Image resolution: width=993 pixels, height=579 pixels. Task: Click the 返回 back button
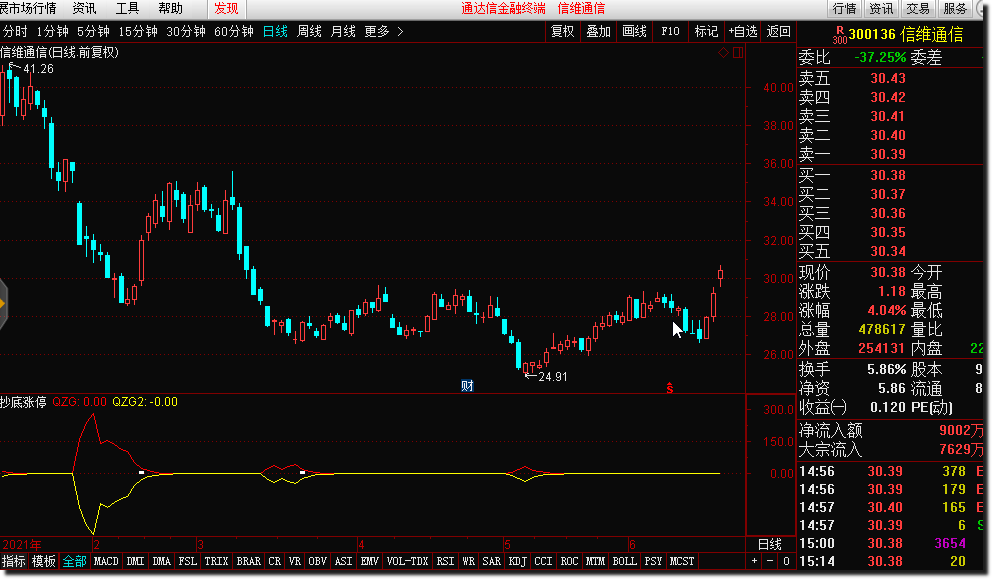(x=778, y=31)
